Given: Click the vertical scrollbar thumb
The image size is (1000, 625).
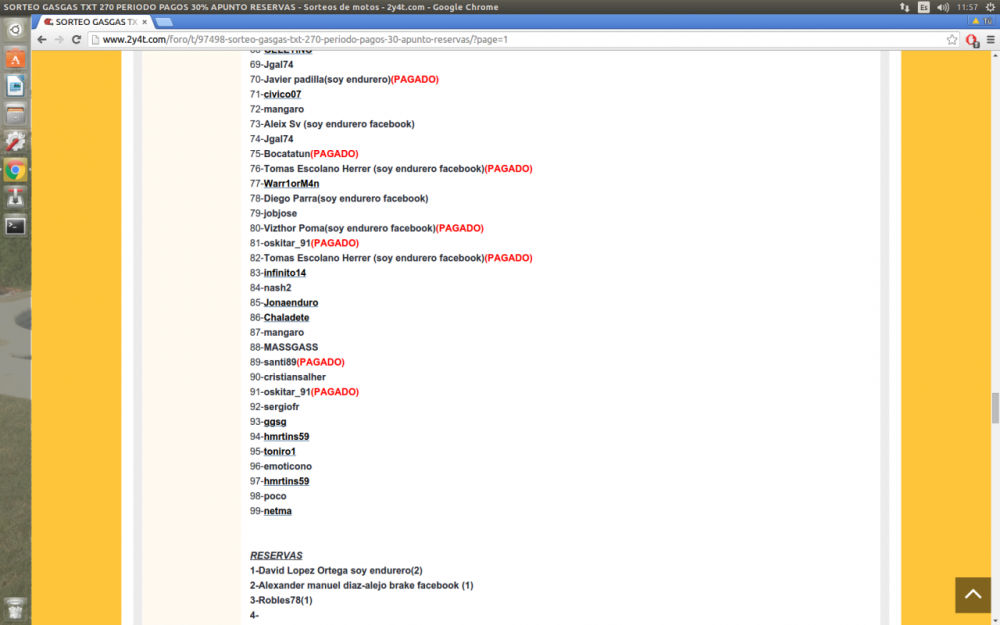Looking at the screenshot, I should click(x=994, y=408).
